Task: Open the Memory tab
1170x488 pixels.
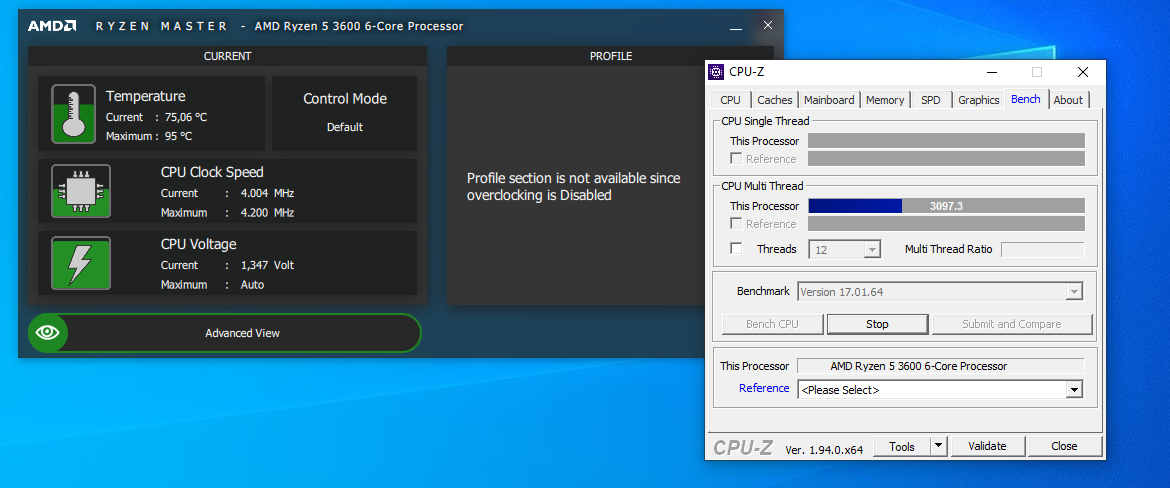Action: pos(885,100)
